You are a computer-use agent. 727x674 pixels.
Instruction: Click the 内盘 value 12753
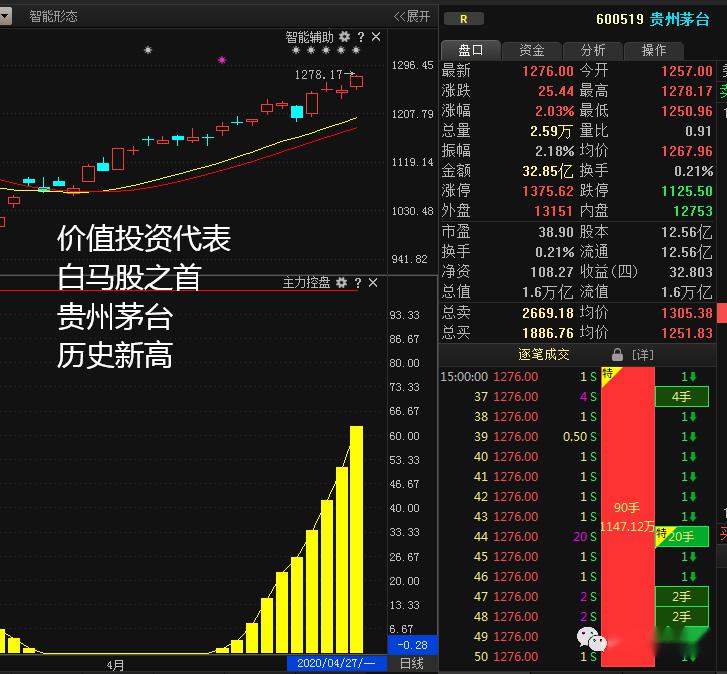point(693,211)
